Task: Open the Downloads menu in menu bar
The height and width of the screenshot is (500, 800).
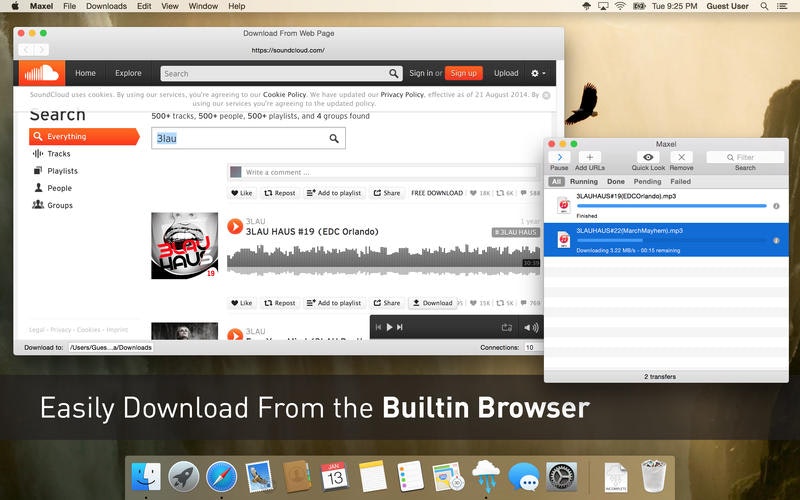Action: [x=106, y=6]
